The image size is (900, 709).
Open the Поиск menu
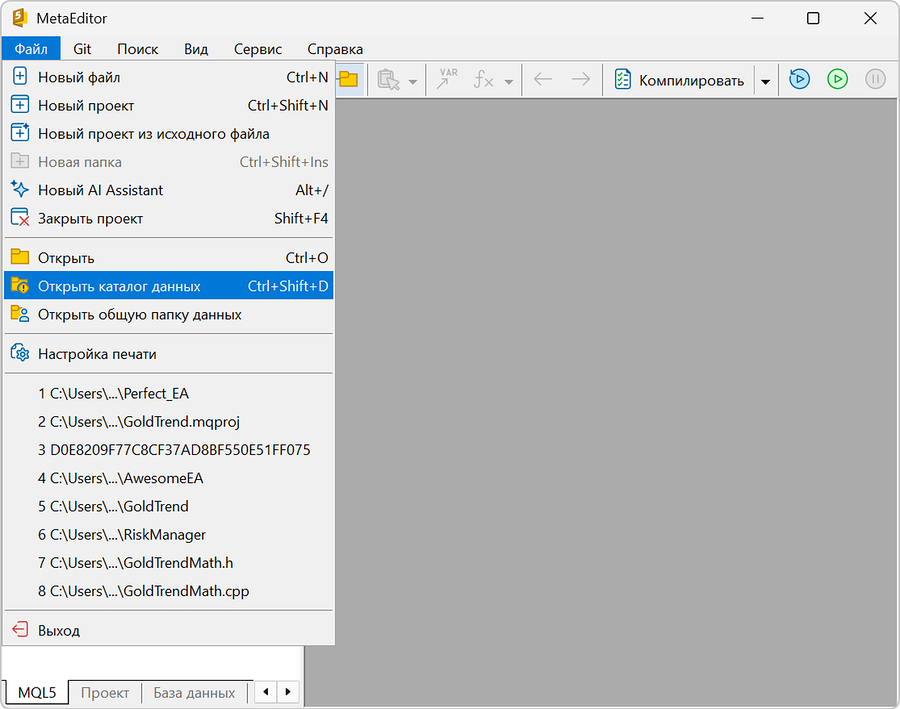pyautogui.click(x=138, y=49)
